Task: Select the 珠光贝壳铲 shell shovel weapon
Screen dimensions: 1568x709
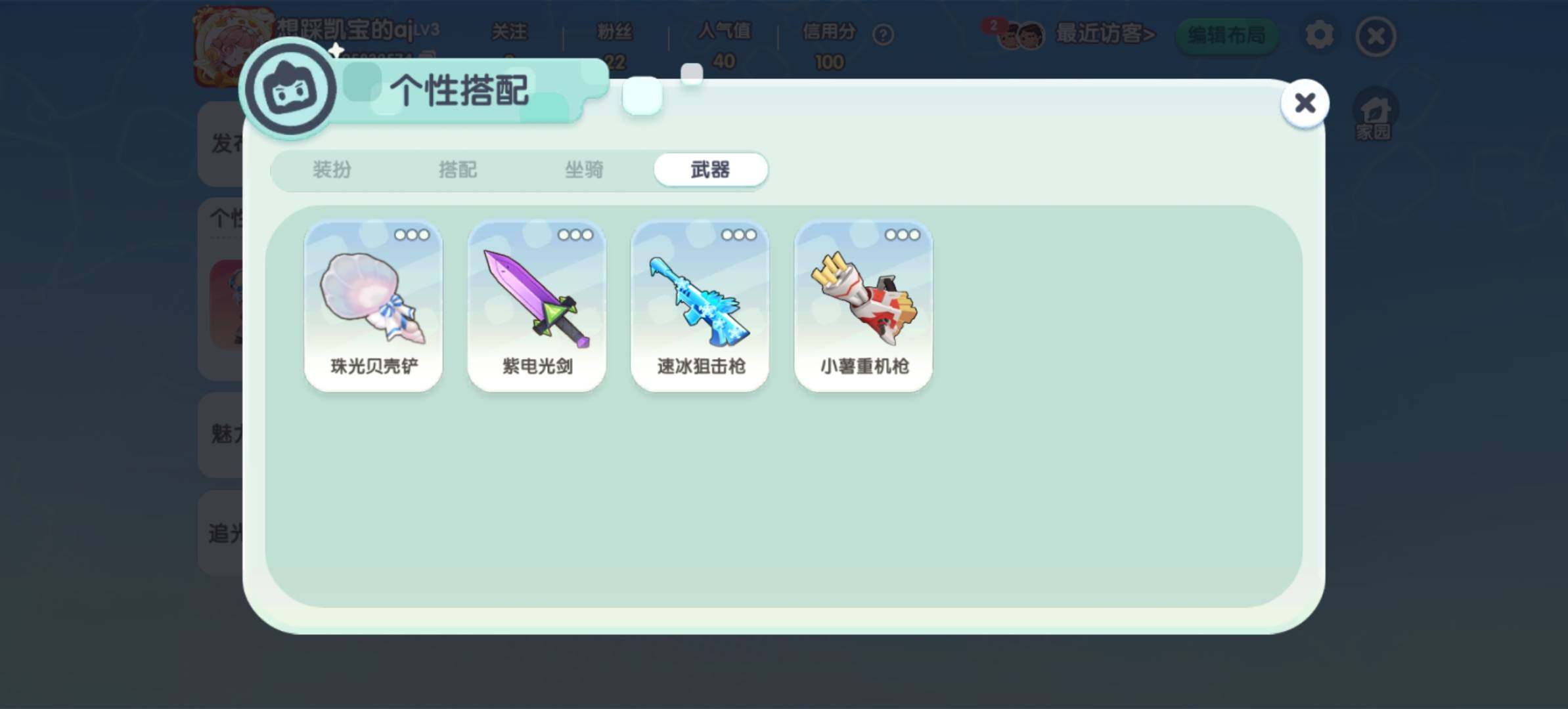Action: pos(373,306)
